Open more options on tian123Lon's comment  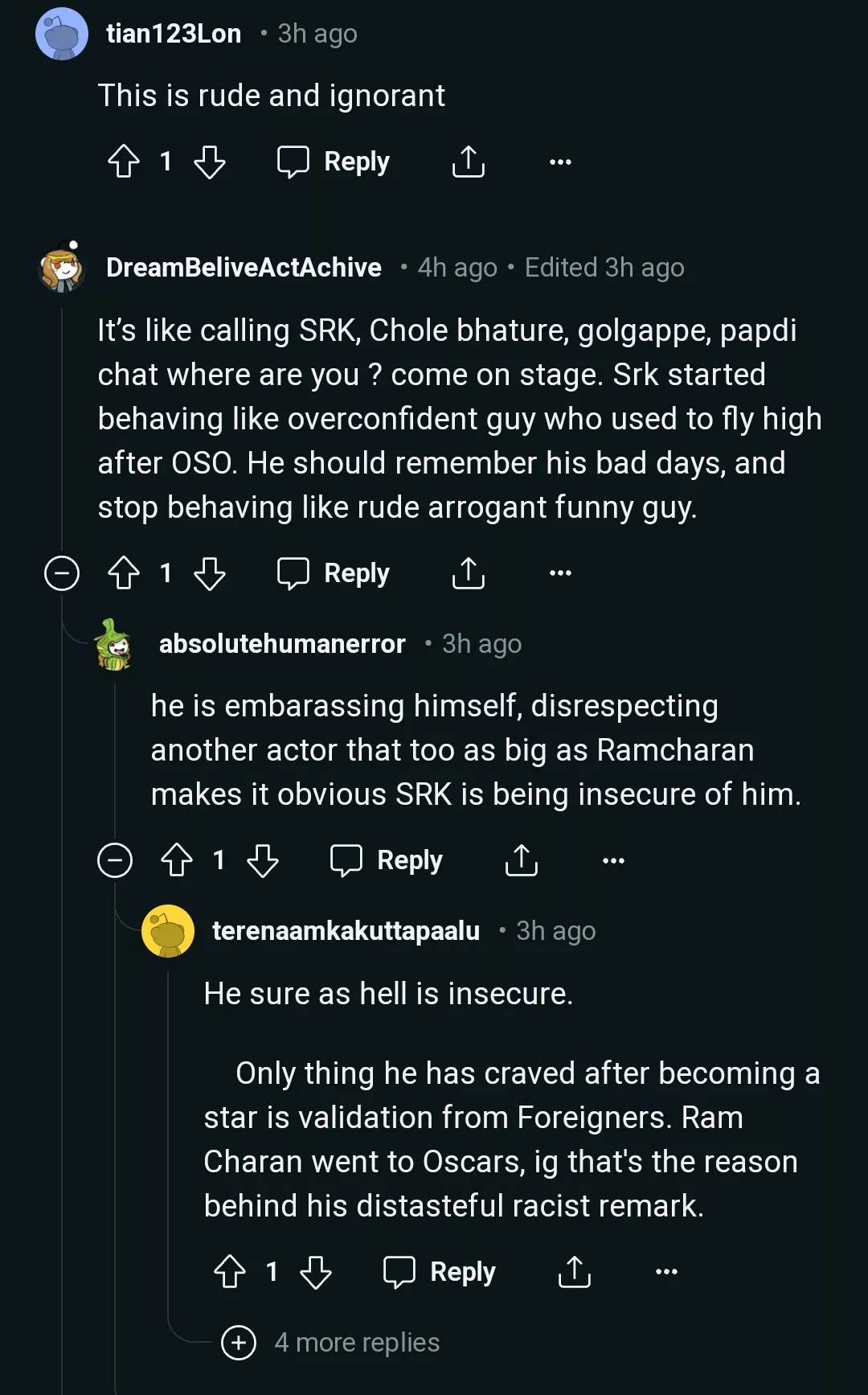[x=560, y=162]
